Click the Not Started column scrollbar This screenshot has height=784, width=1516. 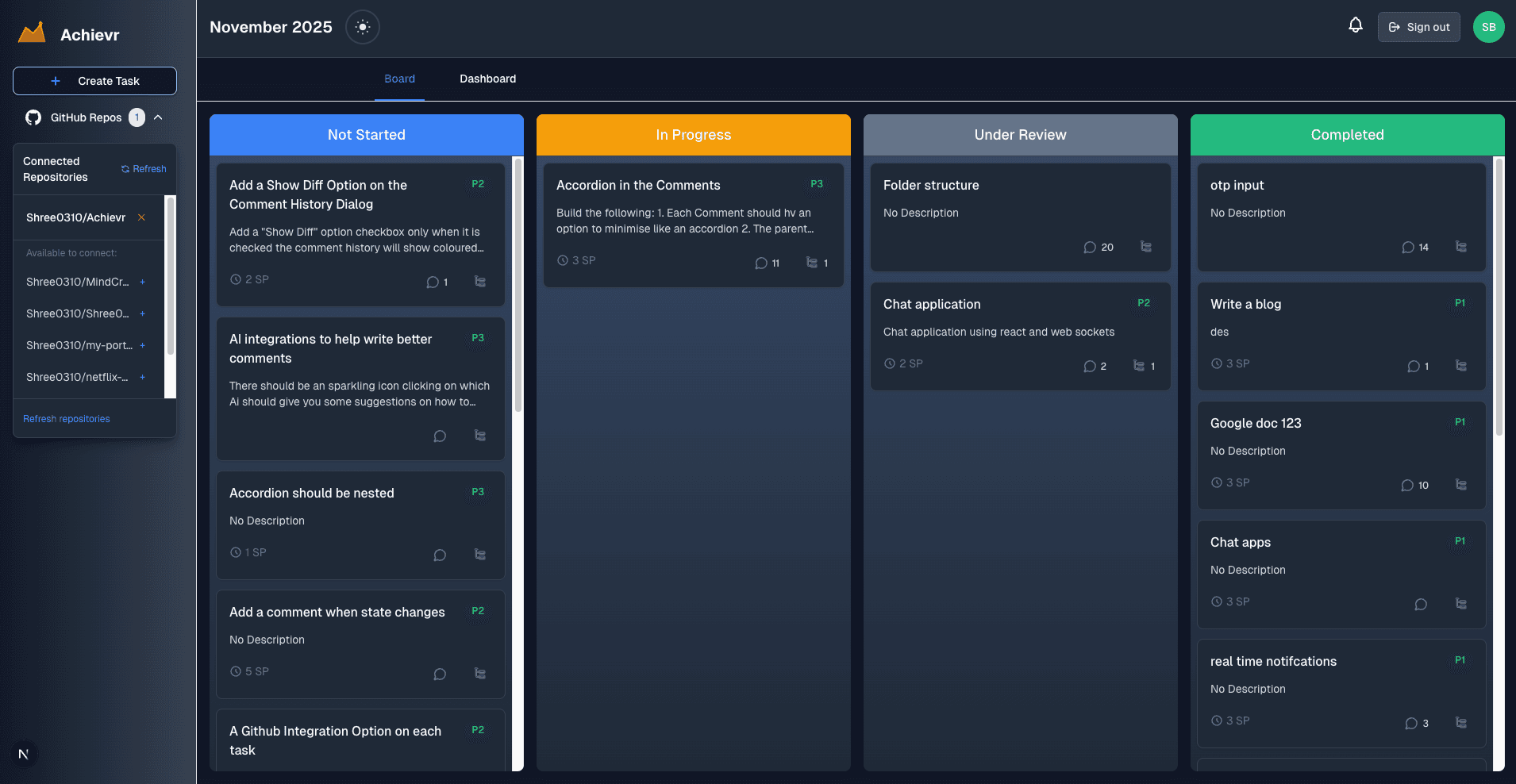point(518,286)
